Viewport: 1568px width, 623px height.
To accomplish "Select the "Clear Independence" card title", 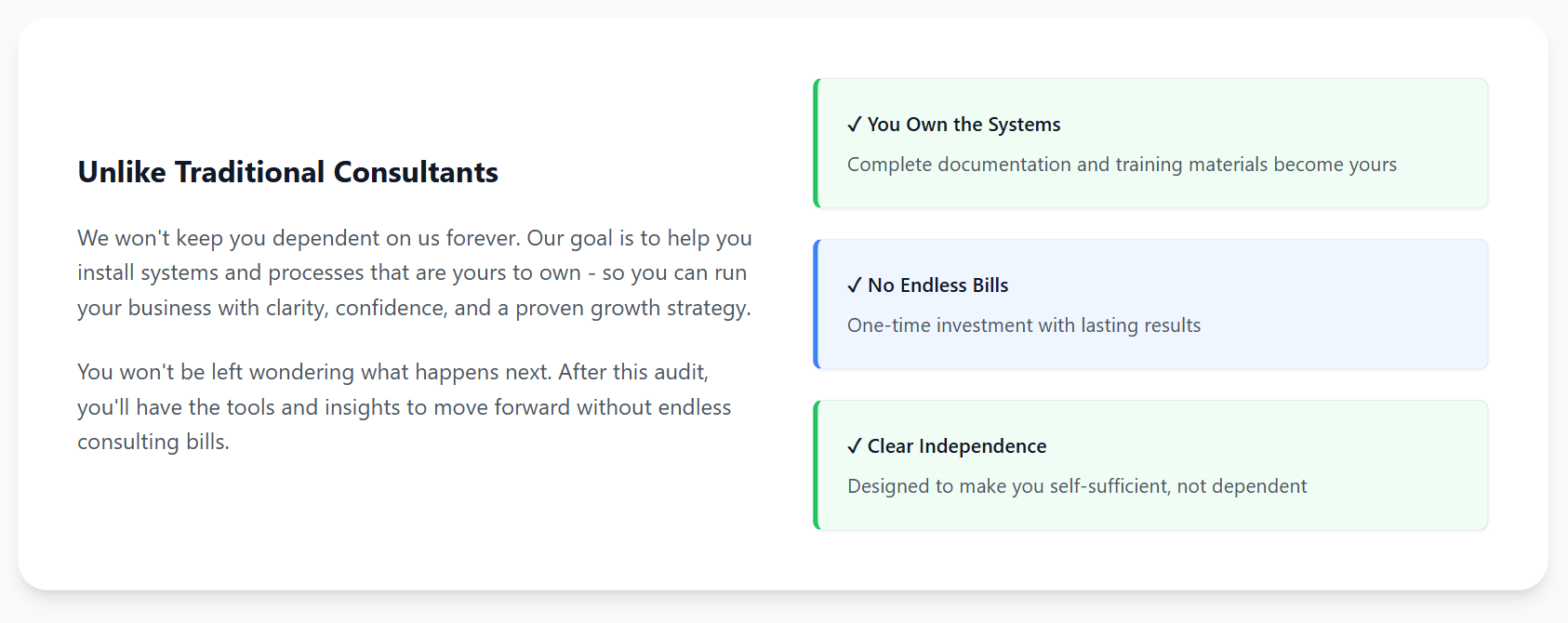I will tap(957, 446).
